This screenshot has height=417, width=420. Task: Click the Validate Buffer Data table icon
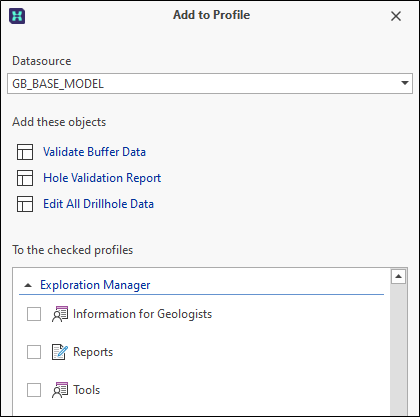tap(25, 152)
